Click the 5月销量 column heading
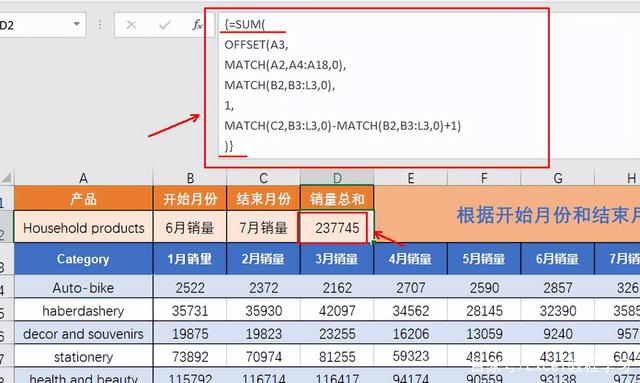 [x=484, y=259]
